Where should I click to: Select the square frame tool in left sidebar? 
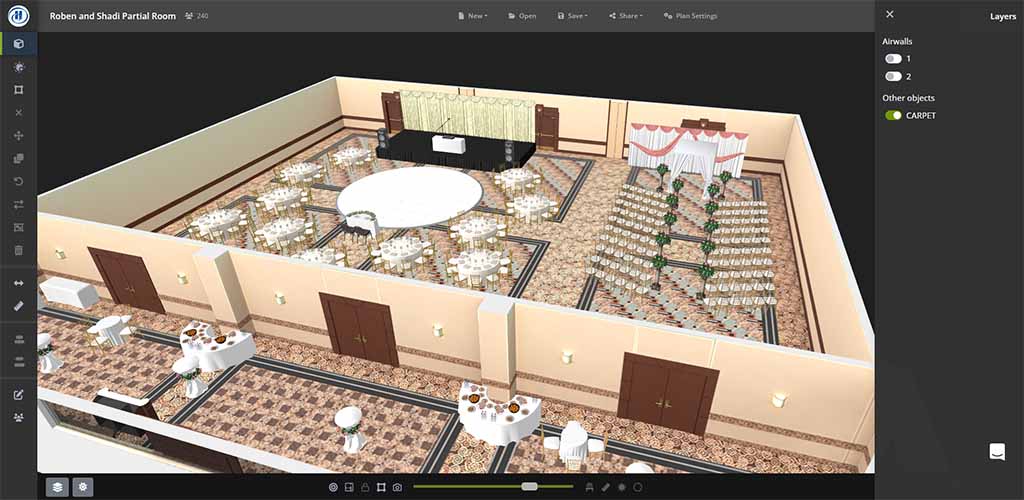click(x=18, y=89)
